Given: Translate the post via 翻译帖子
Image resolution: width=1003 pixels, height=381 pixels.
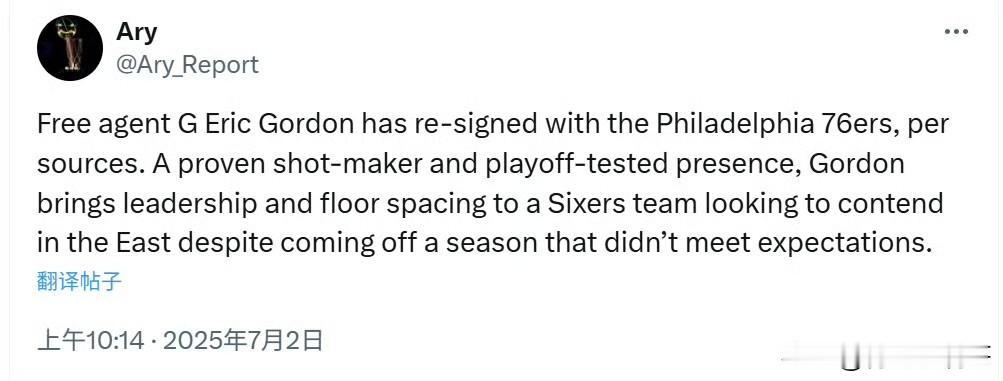Looking at the screenshot, I should [79, 281].
